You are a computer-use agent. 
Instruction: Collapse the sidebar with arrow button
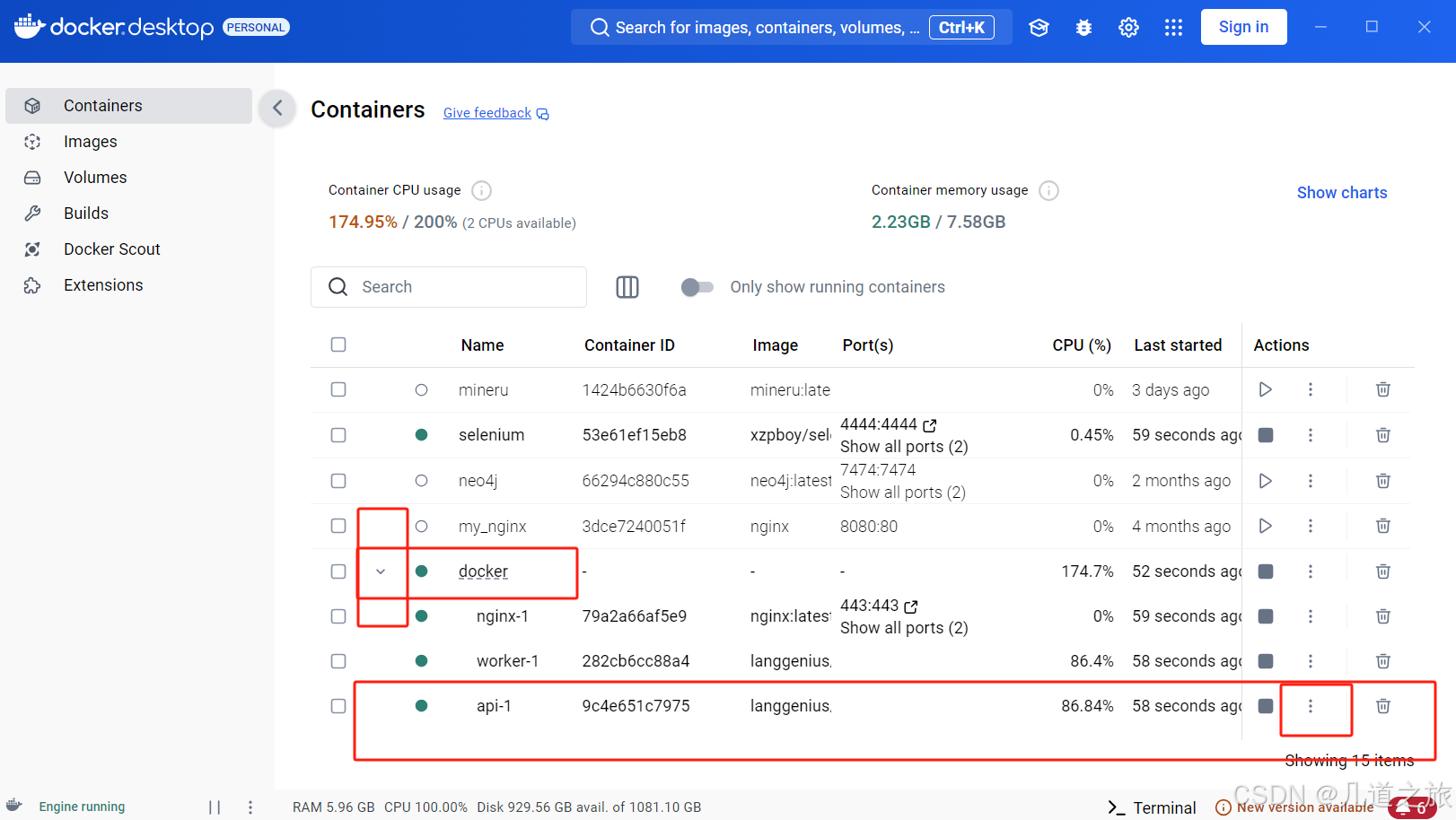pos(277,109)
